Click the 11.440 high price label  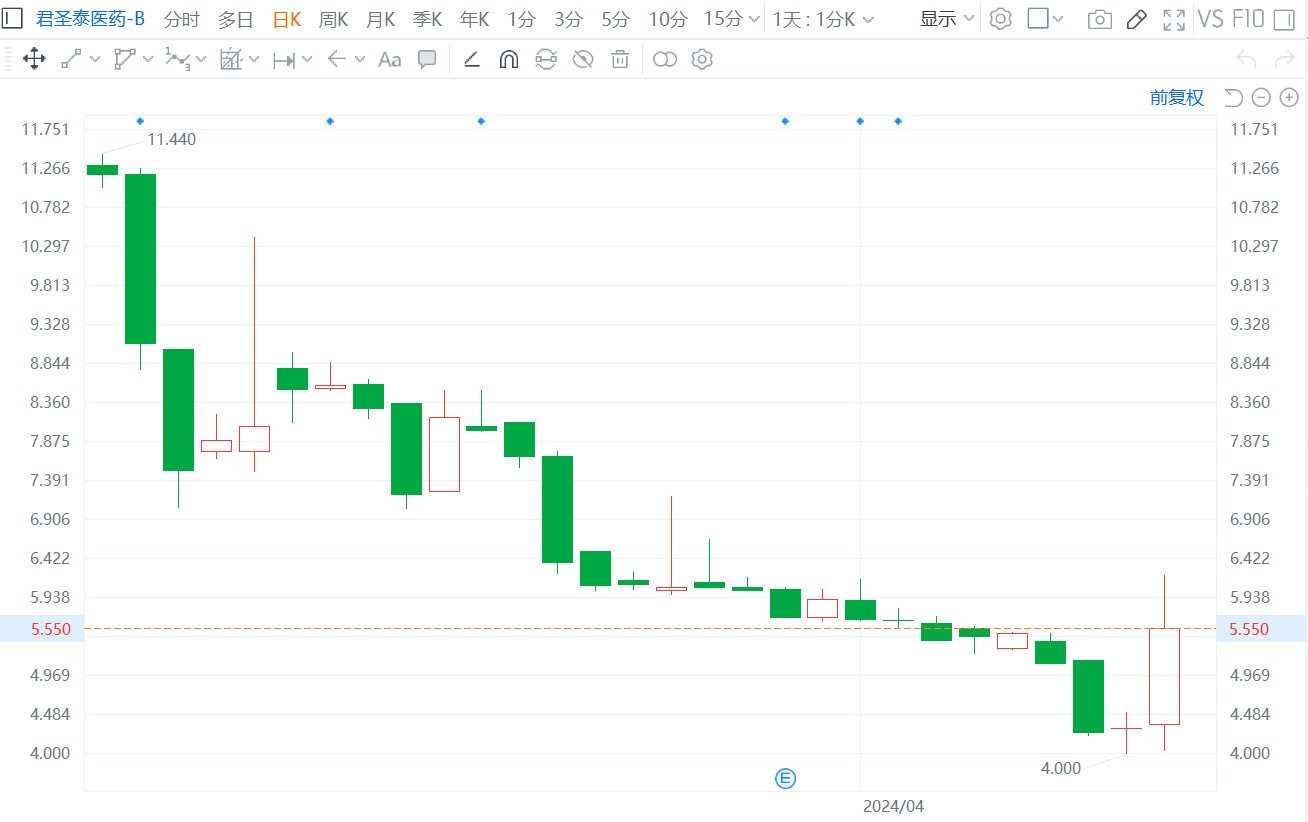coord(172,139)
